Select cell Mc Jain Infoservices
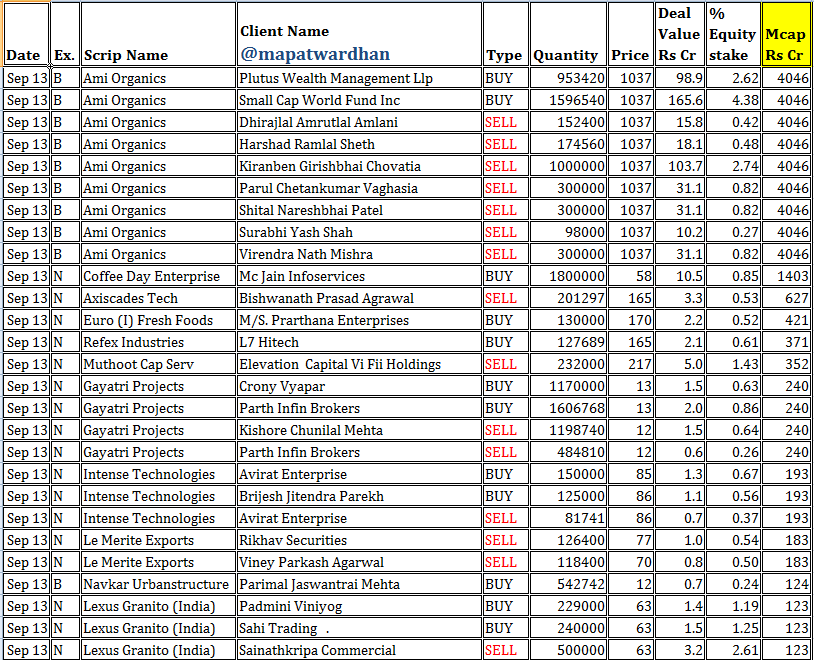This screenshot has height=660, width=814. tap(359, 276)
